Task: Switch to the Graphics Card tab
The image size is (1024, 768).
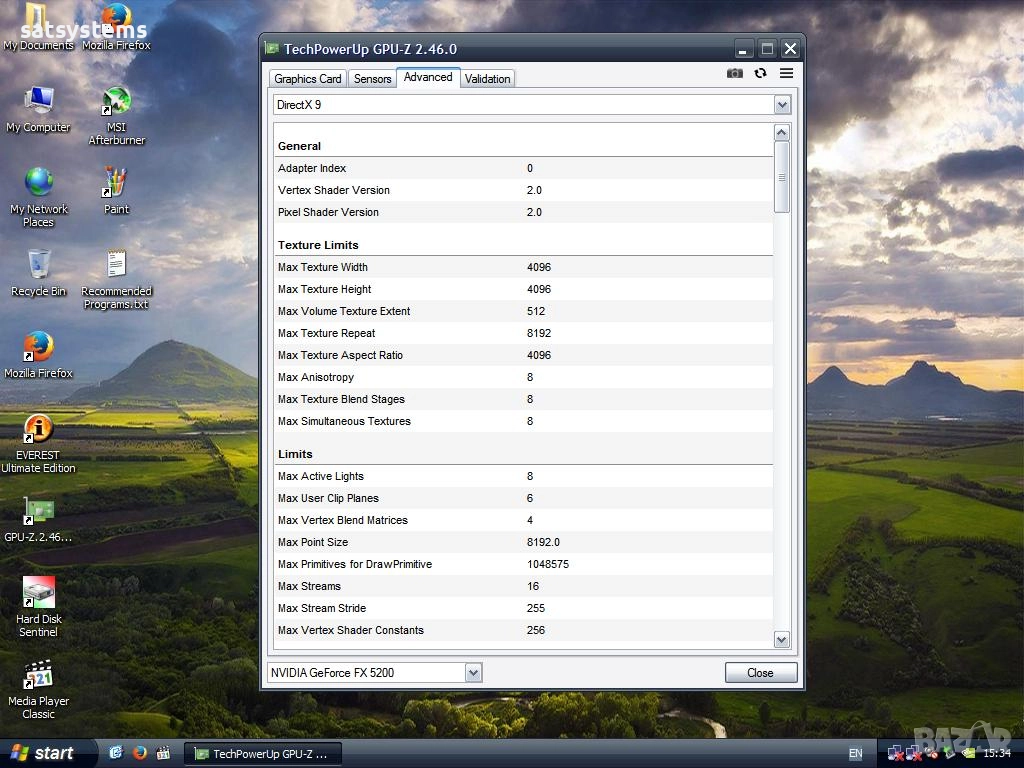Action: pyautogui.click(x=308, y=79)
